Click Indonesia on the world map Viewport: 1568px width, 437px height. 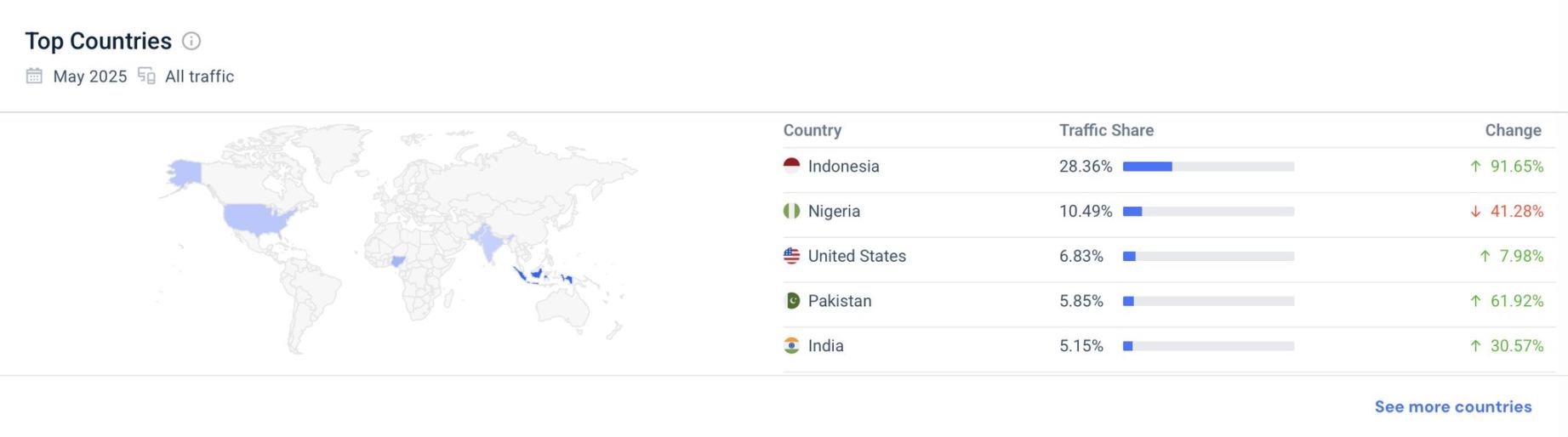click(x=536, y=274)
